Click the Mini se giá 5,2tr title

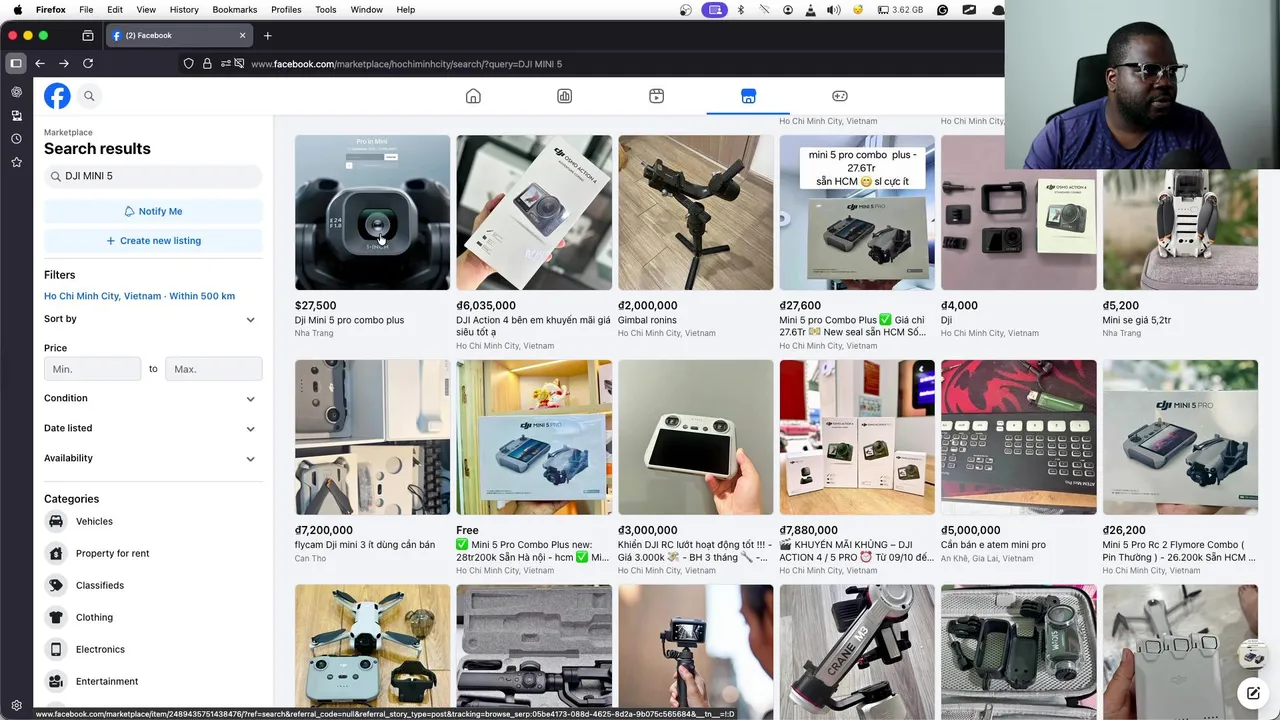coord(1137,320)
